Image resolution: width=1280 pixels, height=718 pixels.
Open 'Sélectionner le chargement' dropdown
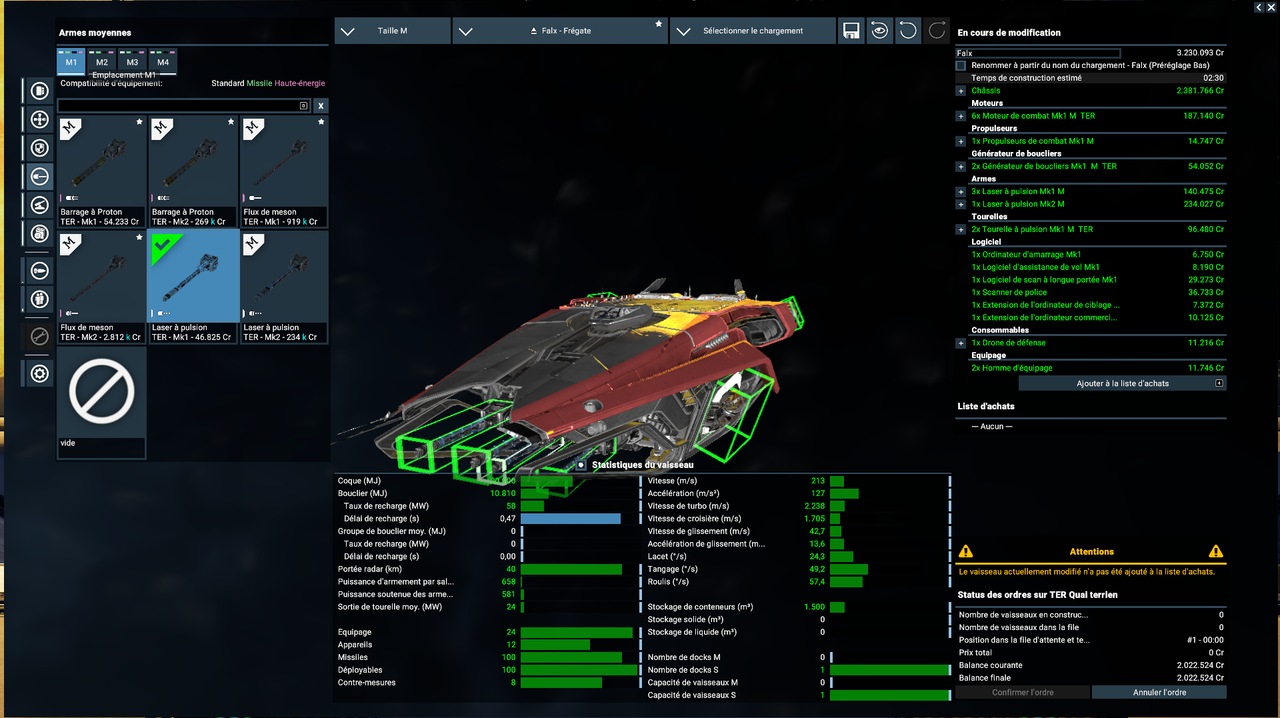(x=752, y=31)
